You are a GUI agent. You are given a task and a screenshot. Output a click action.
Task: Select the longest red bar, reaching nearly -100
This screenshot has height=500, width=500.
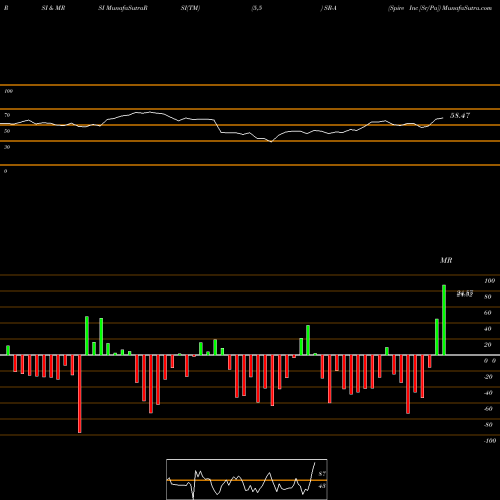80,394
